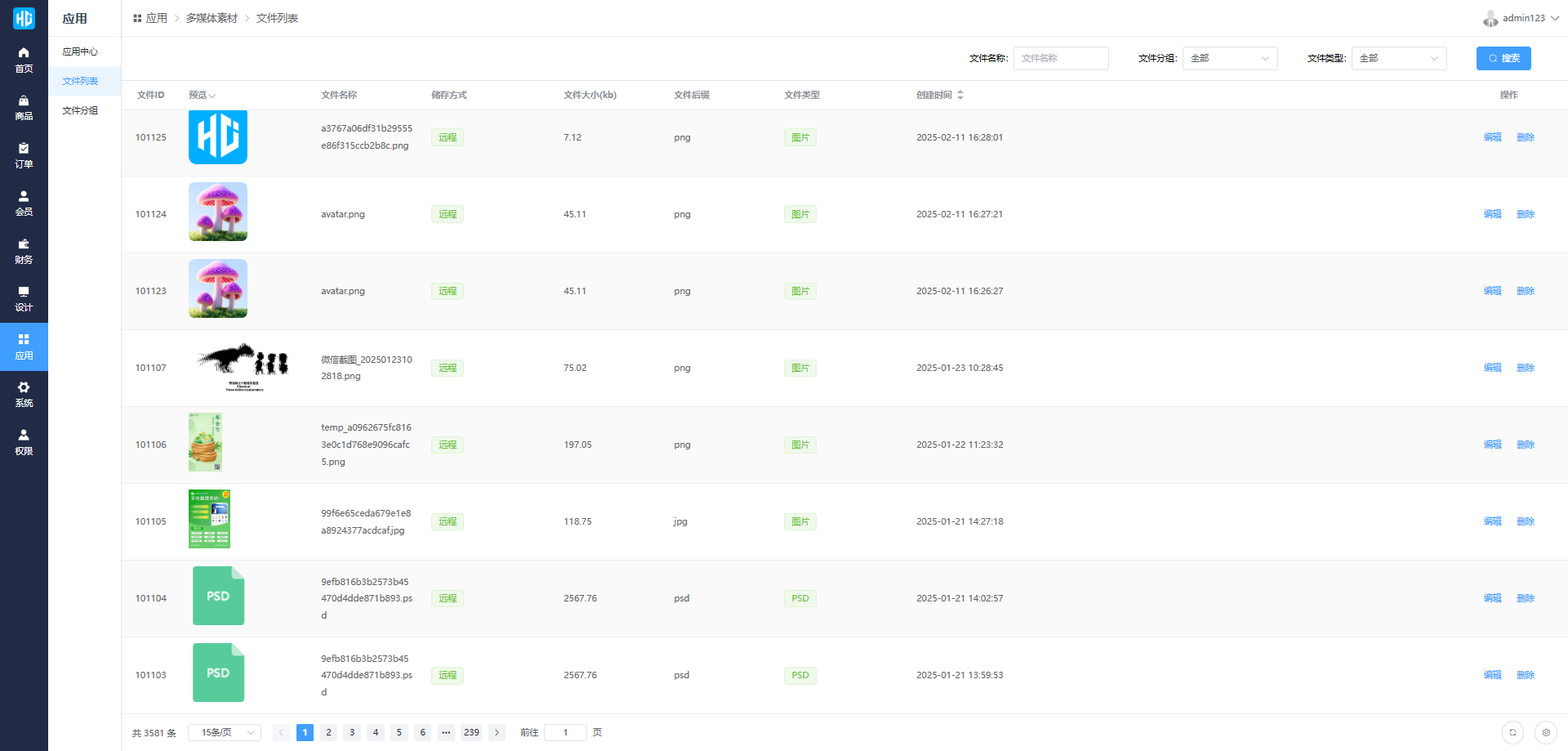Open the 系统 settings gear section
This screenshot has width=1568, height=751.
tap(24, 394)
